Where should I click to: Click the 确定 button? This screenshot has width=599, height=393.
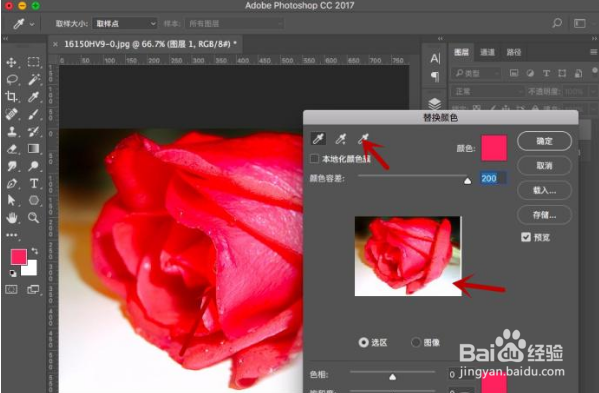544,141
